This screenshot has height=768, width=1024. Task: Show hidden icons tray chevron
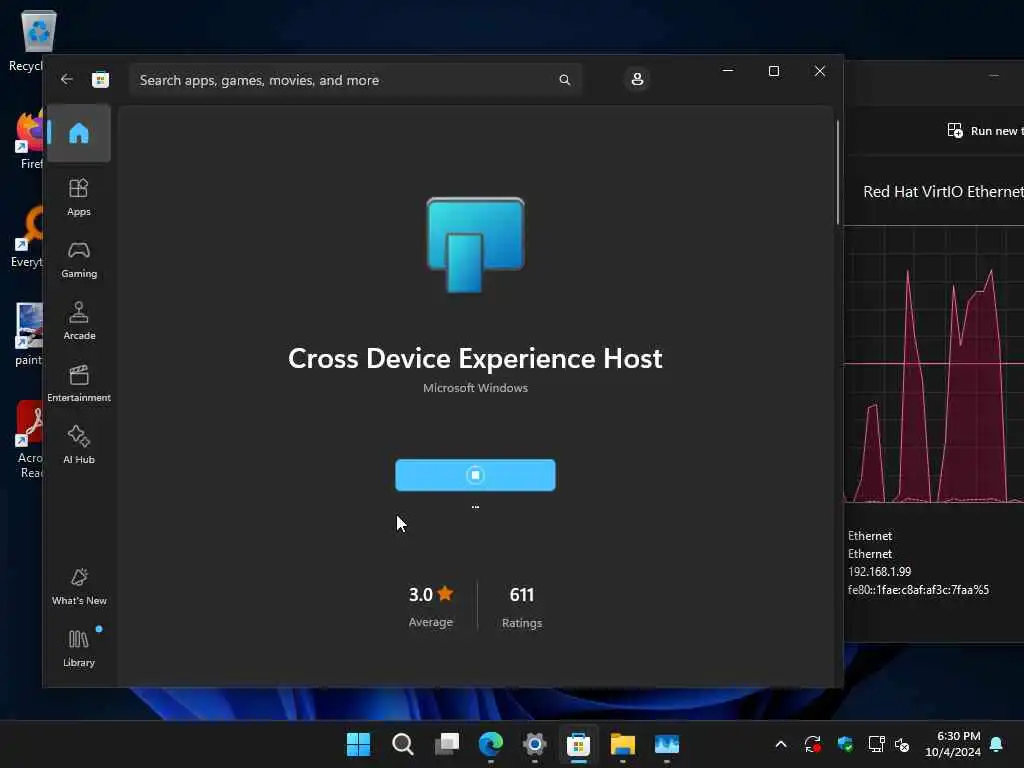click(781, 744)
